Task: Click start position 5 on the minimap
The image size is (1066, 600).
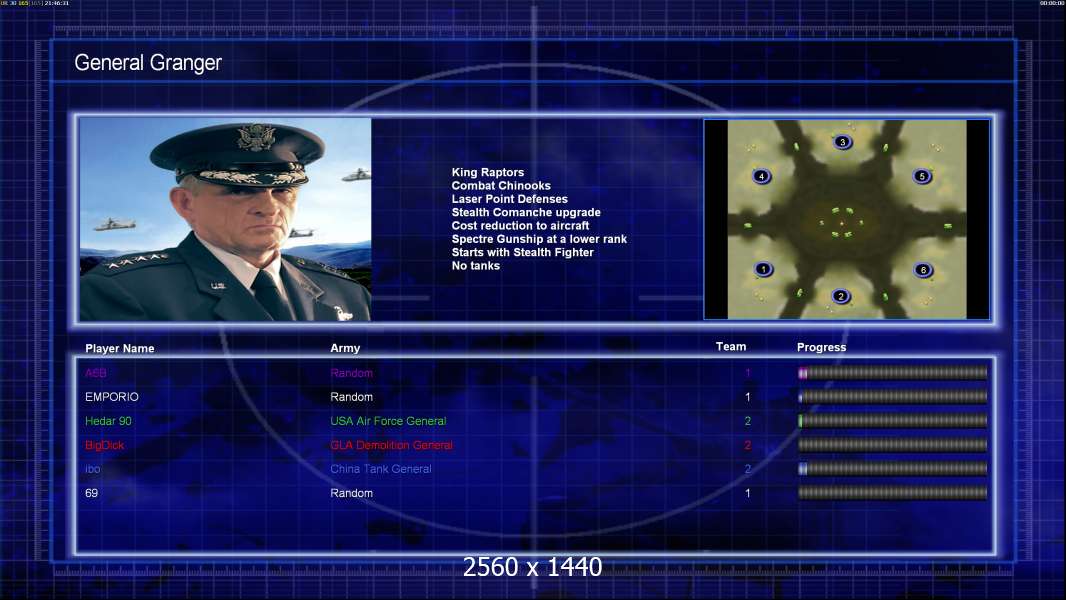Action: click(922, 176)
